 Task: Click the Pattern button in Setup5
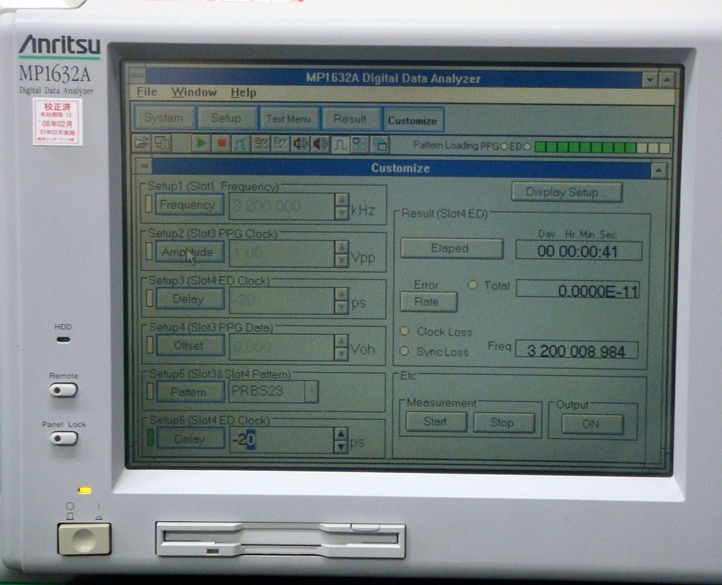190,392
